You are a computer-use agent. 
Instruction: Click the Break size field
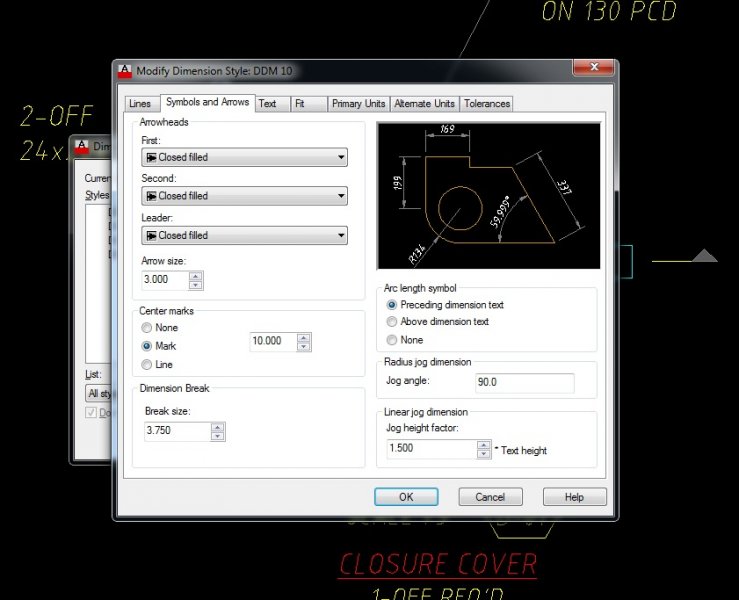coord(177,431)
